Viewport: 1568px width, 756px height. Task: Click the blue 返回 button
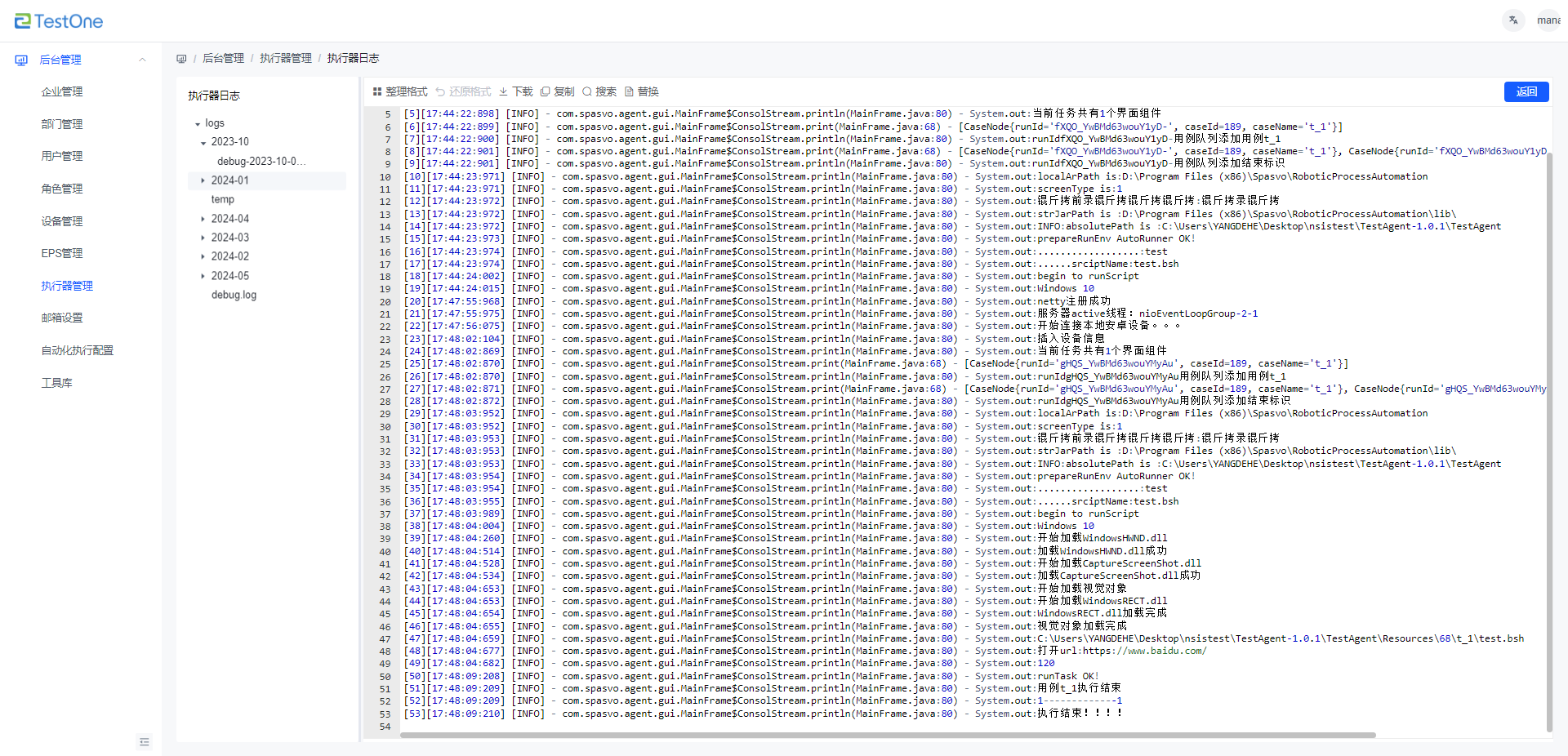click(x=1526, y=91)
